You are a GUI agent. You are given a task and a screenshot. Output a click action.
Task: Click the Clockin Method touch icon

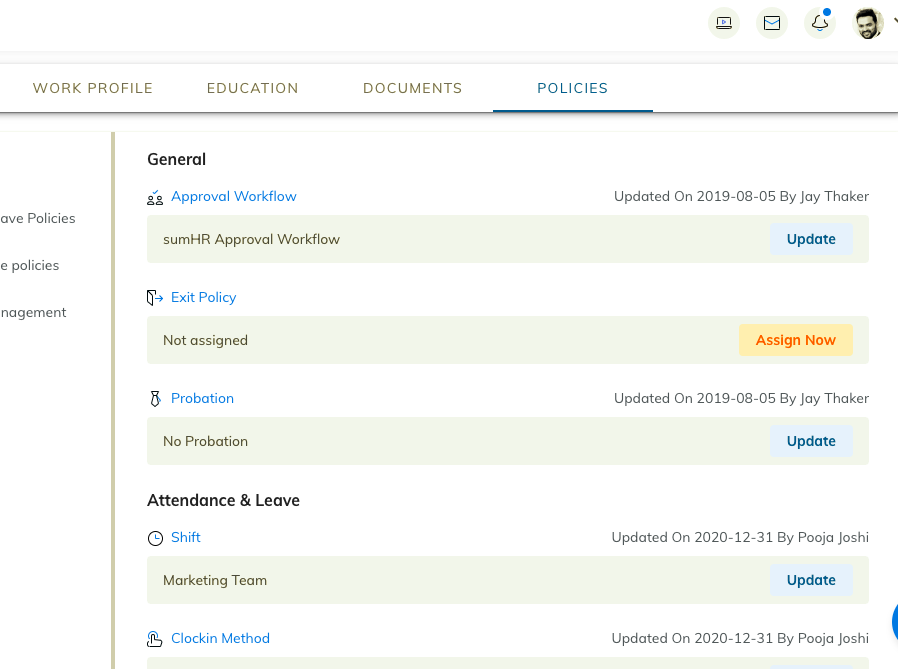click(x=155, y=639)
